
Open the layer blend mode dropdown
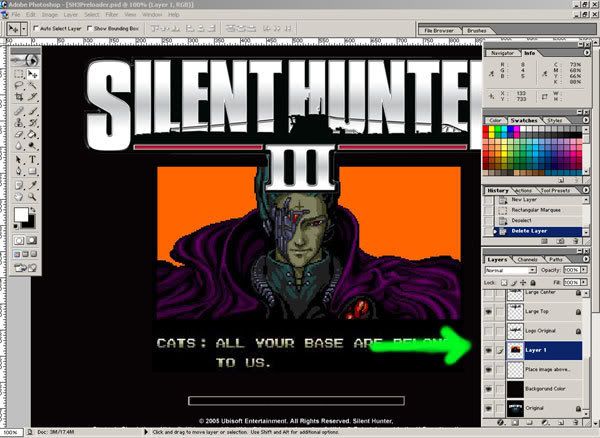click(508, 270)
